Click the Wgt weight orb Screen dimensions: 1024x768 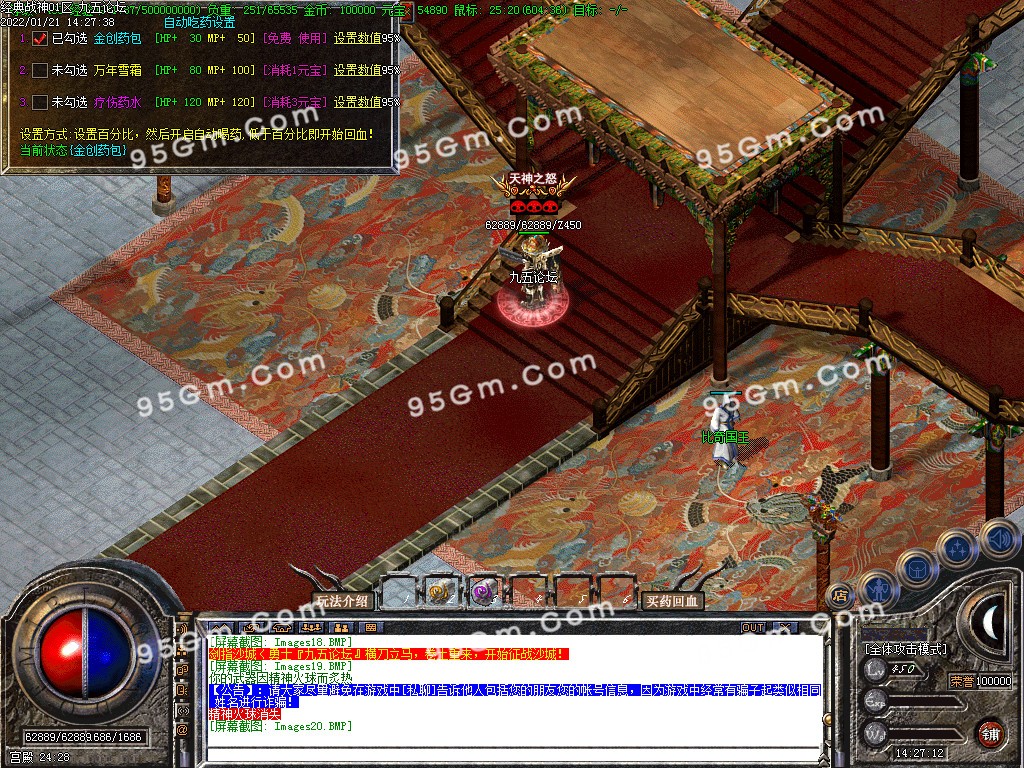[x=876, y=733]
